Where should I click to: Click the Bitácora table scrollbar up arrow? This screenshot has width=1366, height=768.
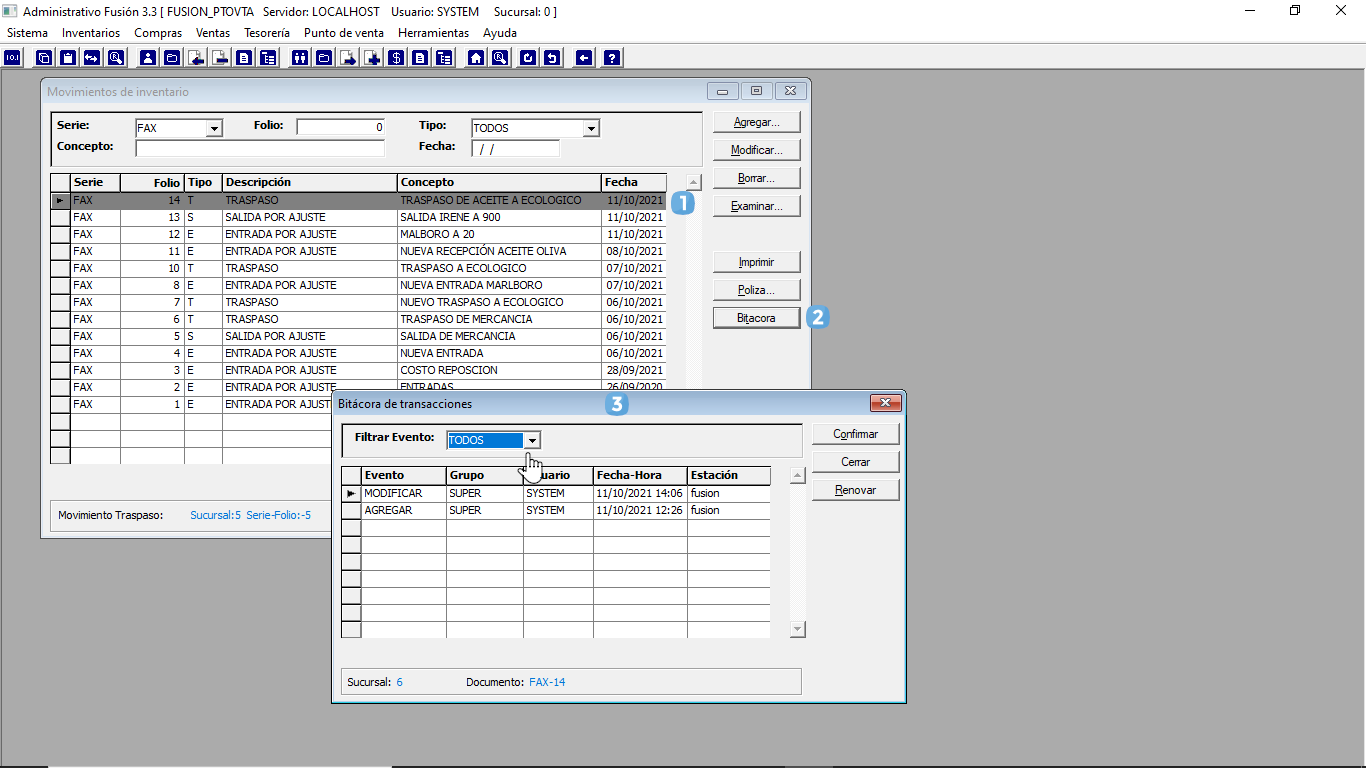[x=797, y=475]
